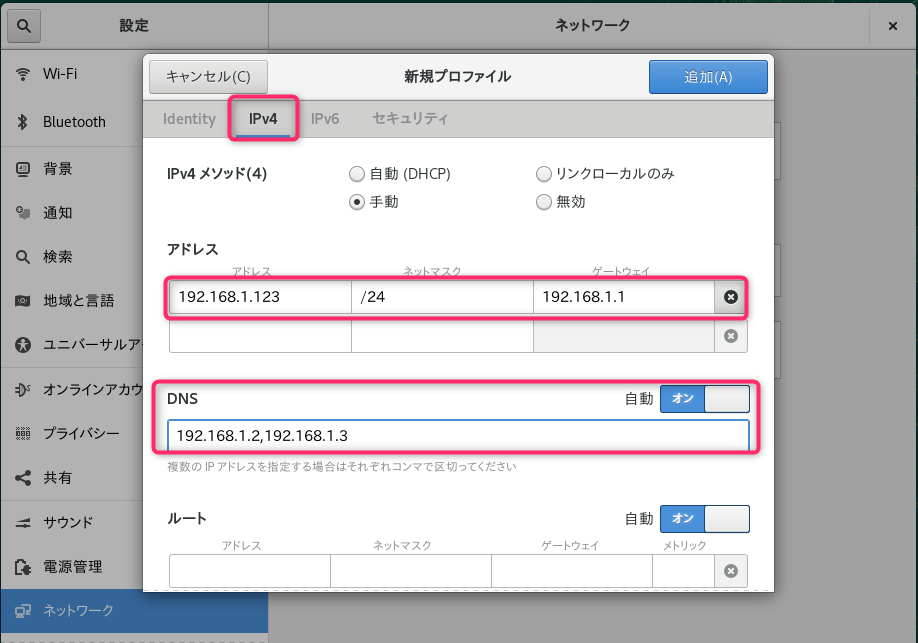Click the route metric input field
Image resolution: width=918 pixels, height=643 pixels.
pyautogui.click(x=684, y=571)
